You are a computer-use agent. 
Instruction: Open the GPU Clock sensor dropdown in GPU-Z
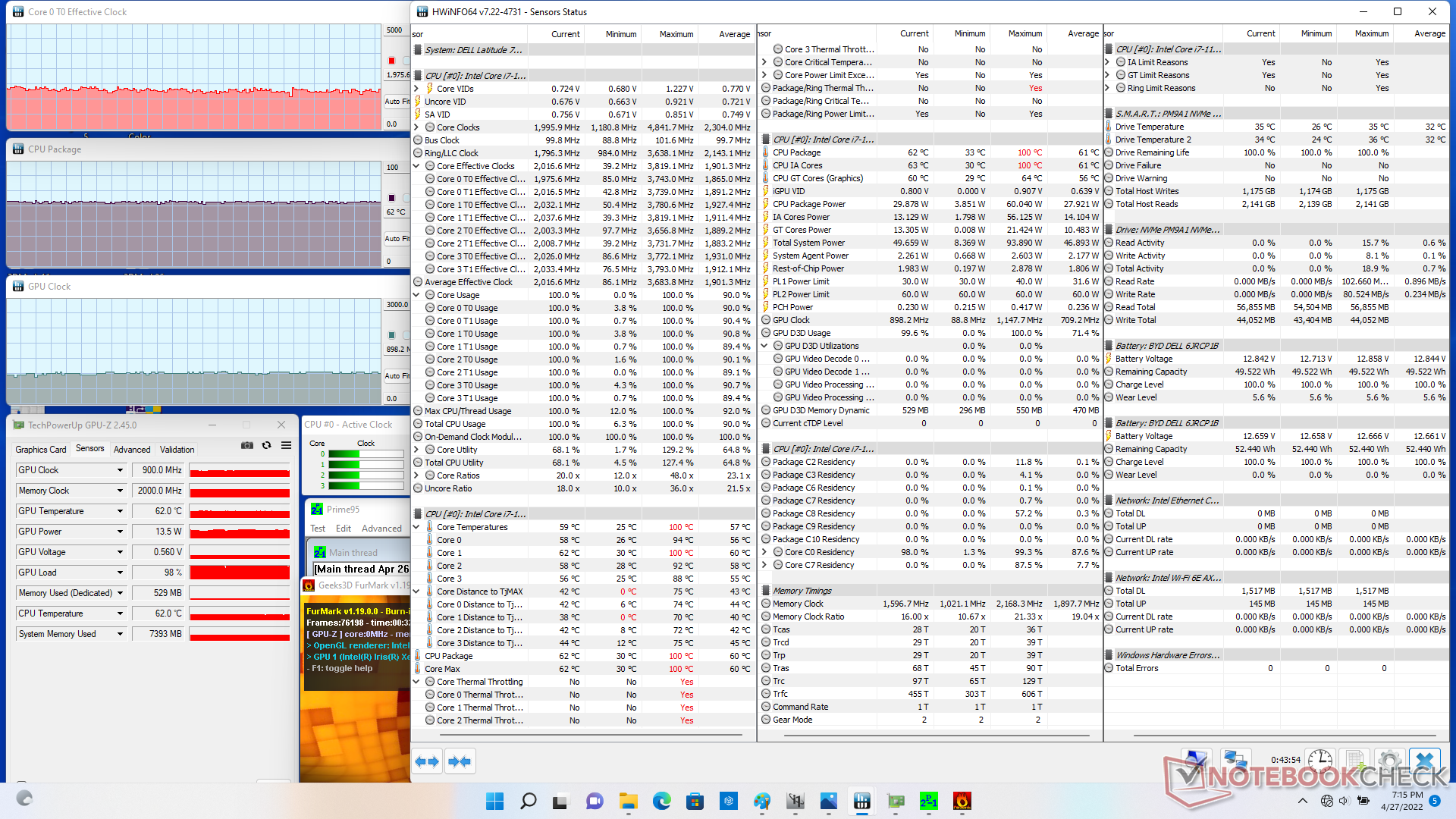point(120,470)
